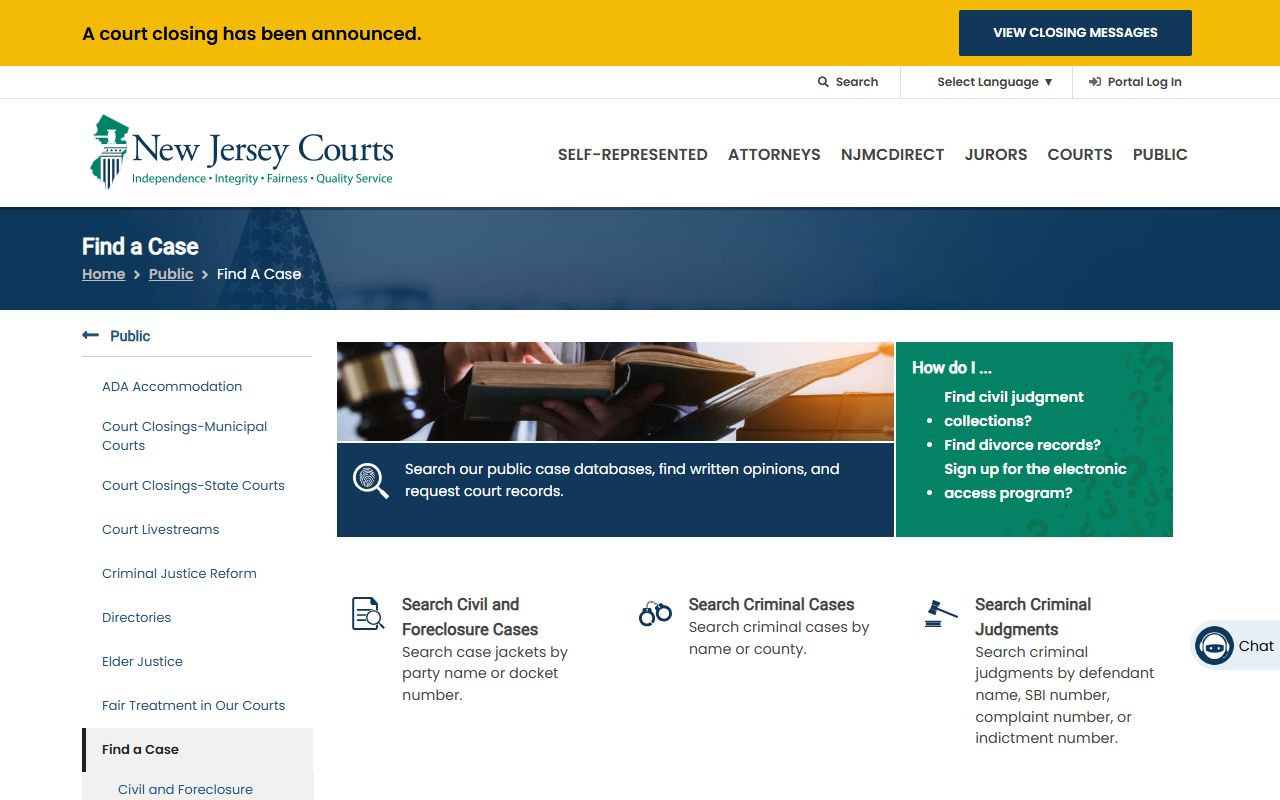Open the NJMCDIRECT menu
The width and height of the screenshot is (1280, 800).
pyautogui.click(x=893, y=154)
